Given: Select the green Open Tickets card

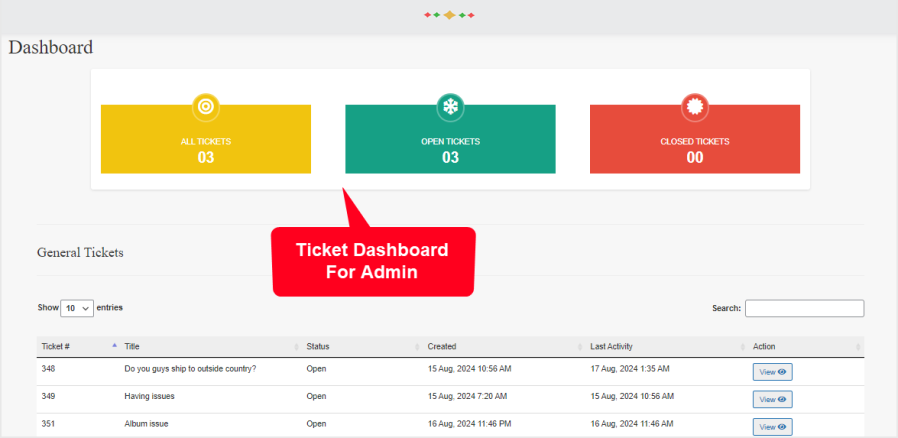Looking at the screenshot, I should (450, 145).
